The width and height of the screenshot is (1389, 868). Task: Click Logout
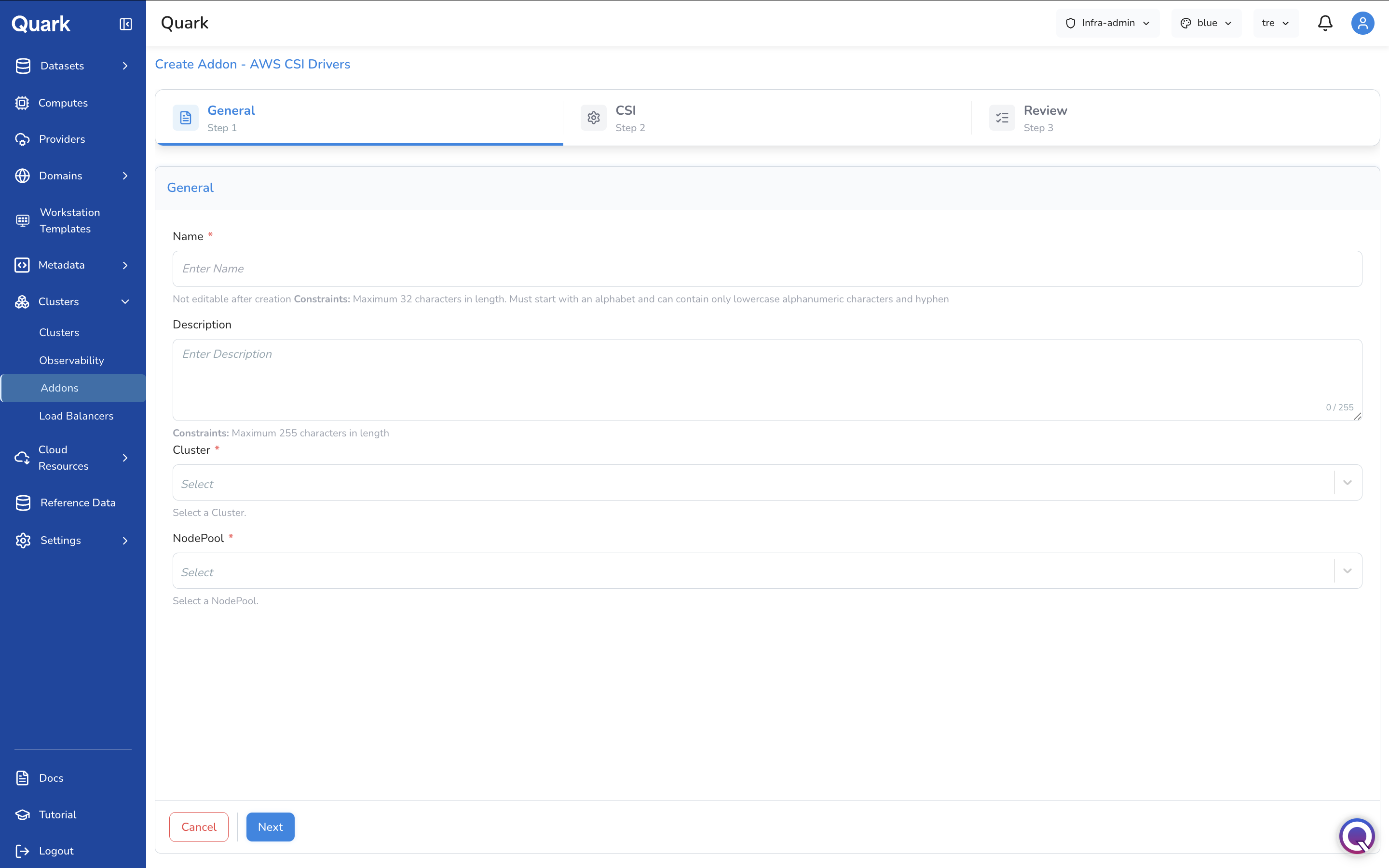56,851
